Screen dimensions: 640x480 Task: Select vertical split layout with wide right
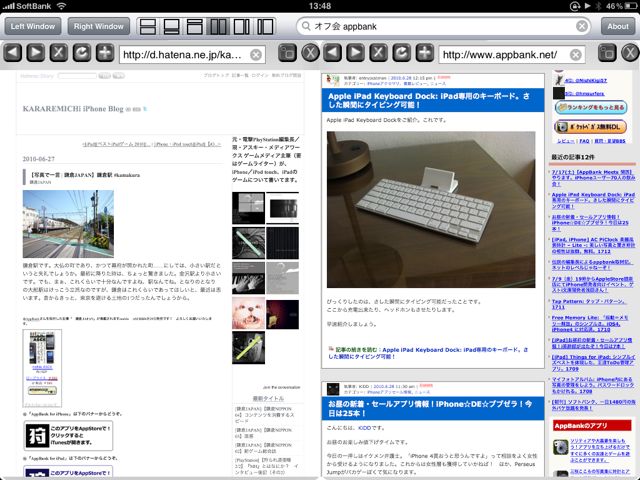[x=265, y=27]
